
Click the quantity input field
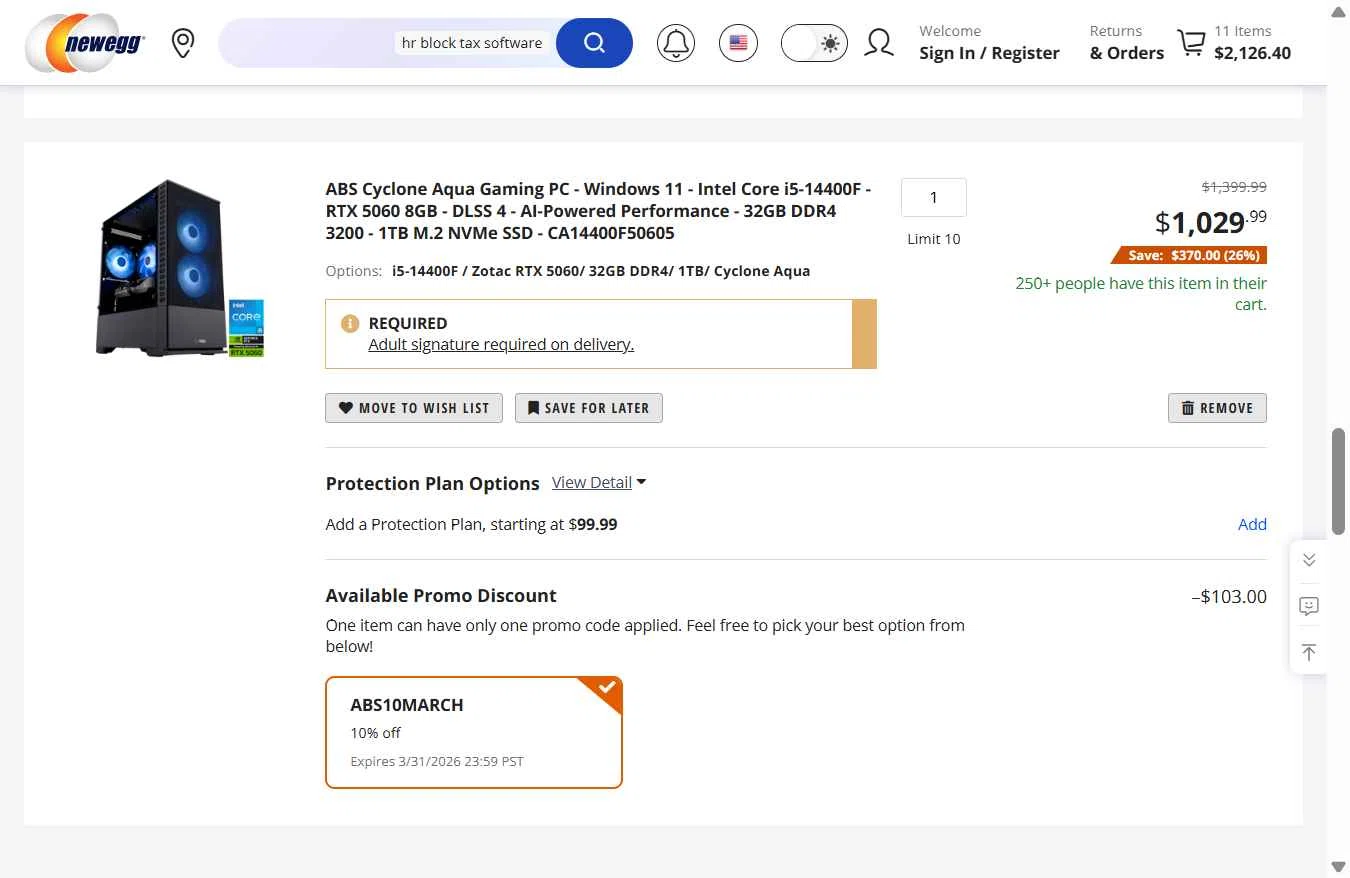click(x=933, y=197)
